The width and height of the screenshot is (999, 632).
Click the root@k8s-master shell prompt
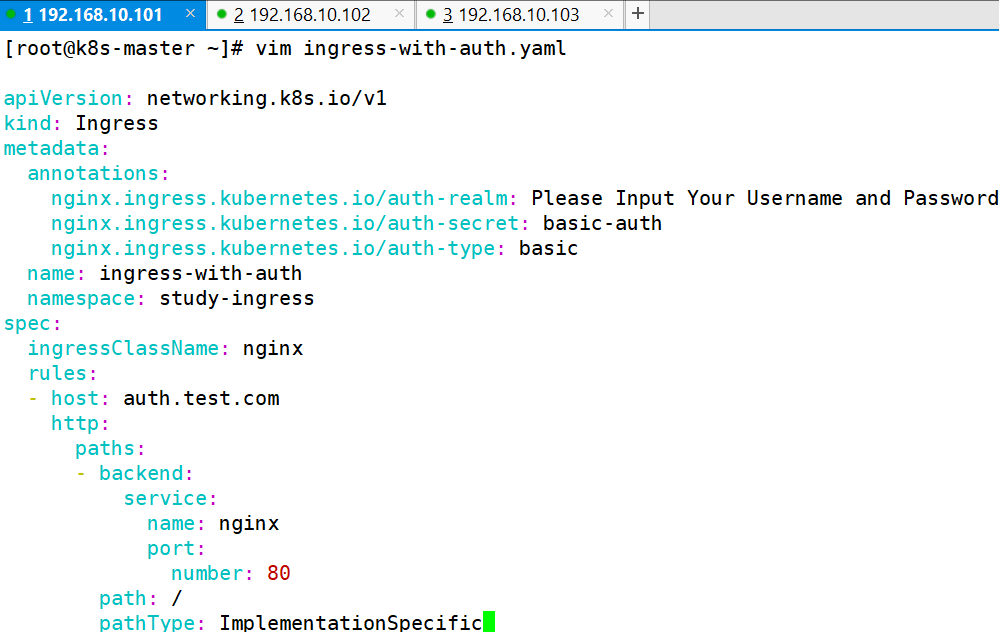tap(123, 49)
